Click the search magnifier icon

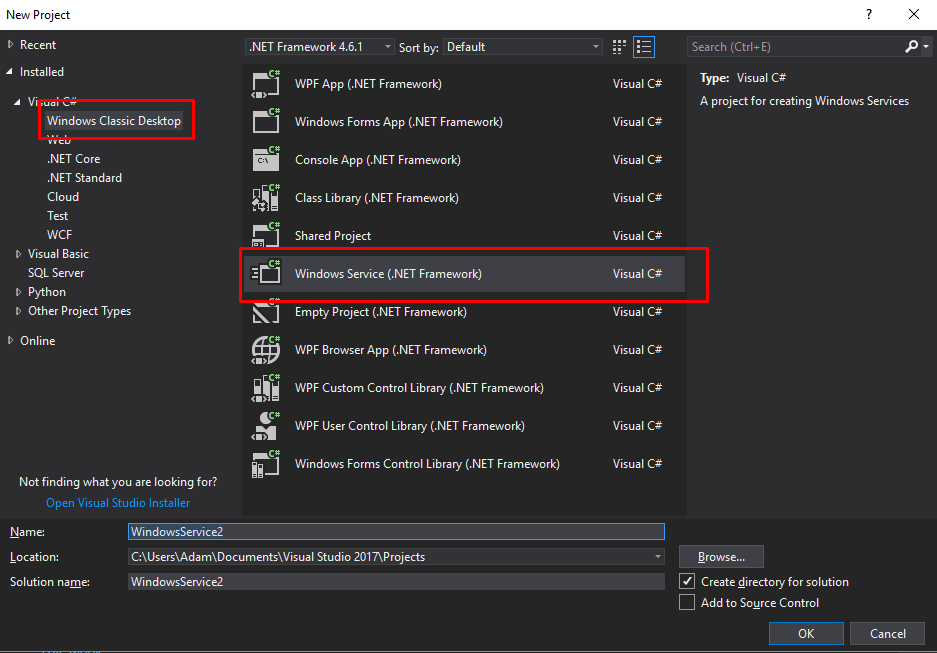pyautogui.click(x=911, y=47)
